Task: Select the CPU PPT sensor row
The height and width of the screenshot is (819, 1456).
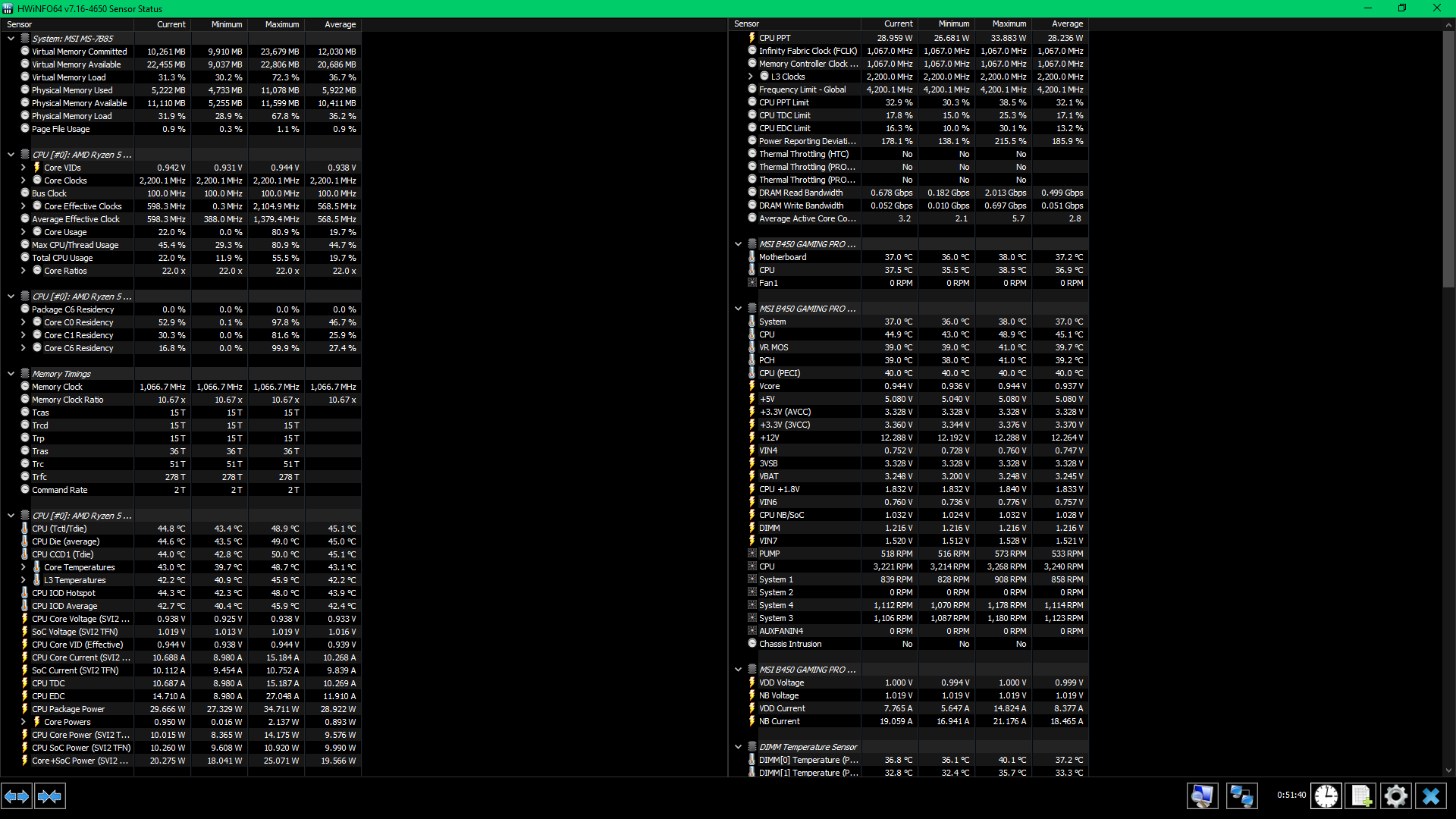Action: (x=774, y=38)
